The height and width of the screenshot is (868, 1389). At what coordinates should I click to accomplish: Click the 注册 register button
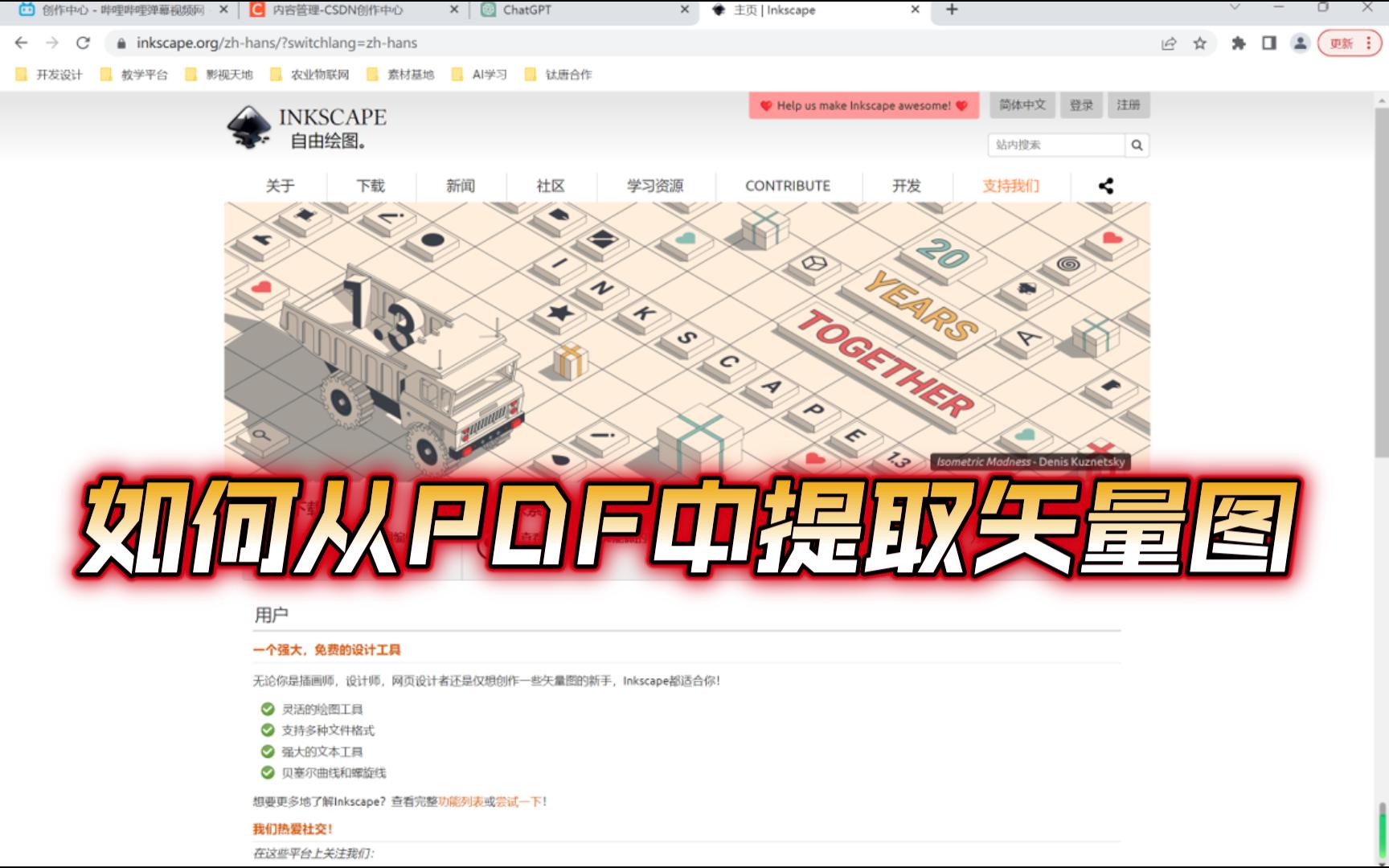point(1129,105)
